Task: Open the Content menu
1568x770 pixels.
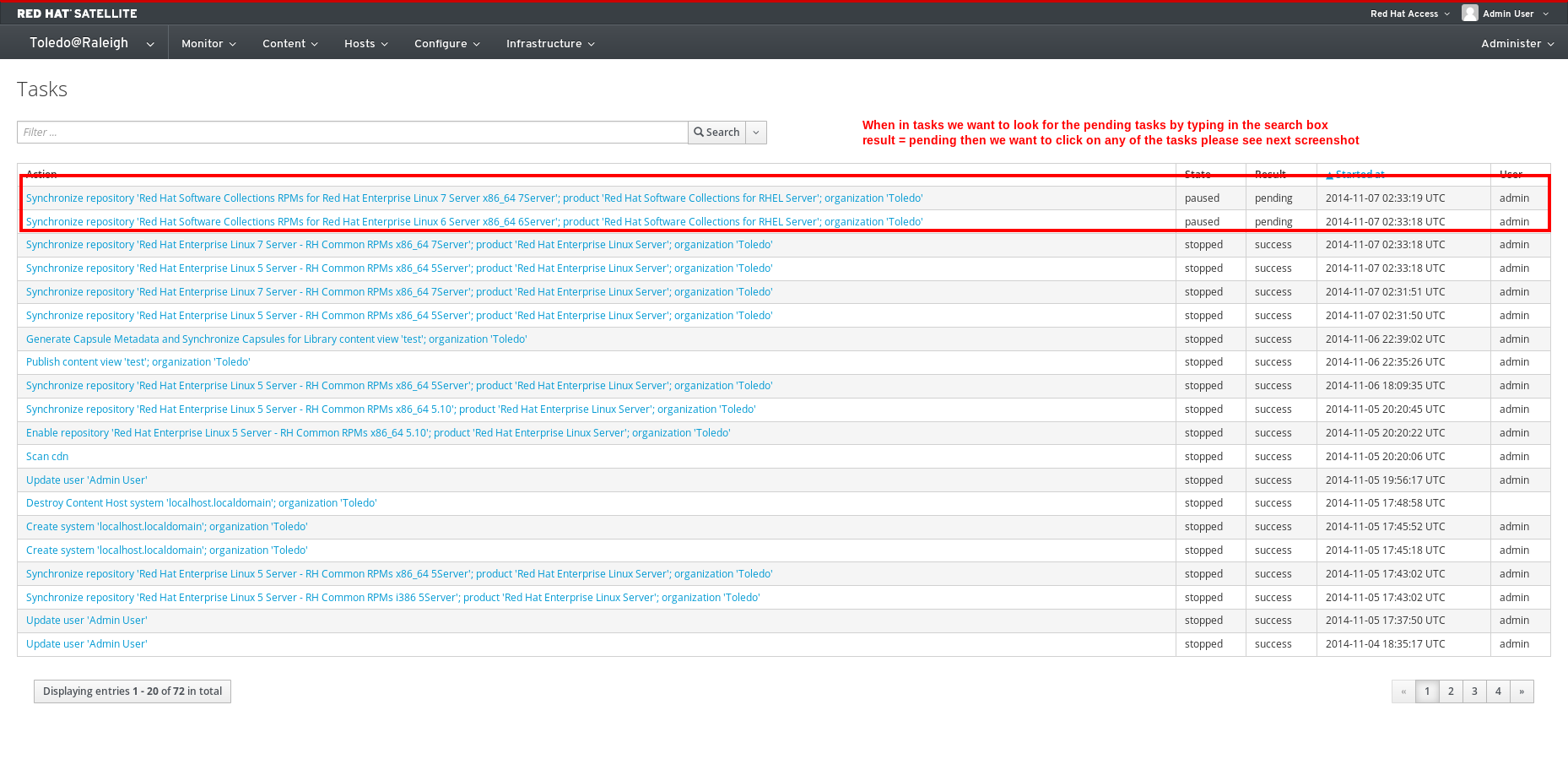Action: pyautogui.click(x=289, y=44)
